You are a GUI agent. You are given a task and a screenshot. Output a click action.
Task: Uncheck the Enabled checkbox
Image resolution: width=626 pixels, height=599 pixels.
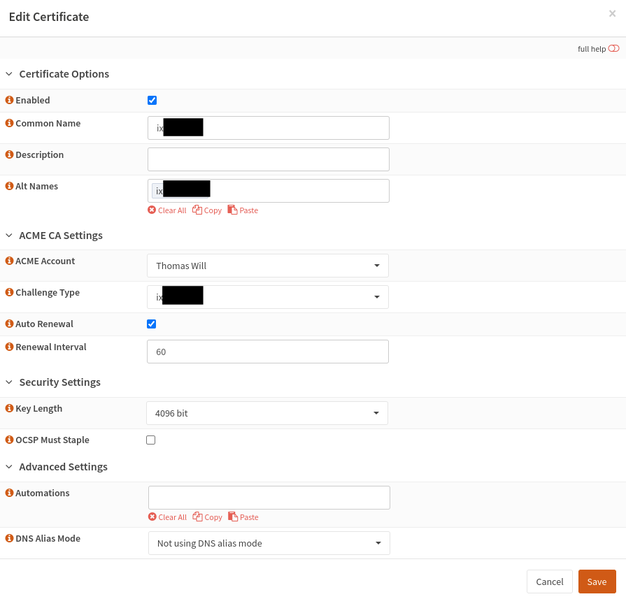tap(152, 101)
